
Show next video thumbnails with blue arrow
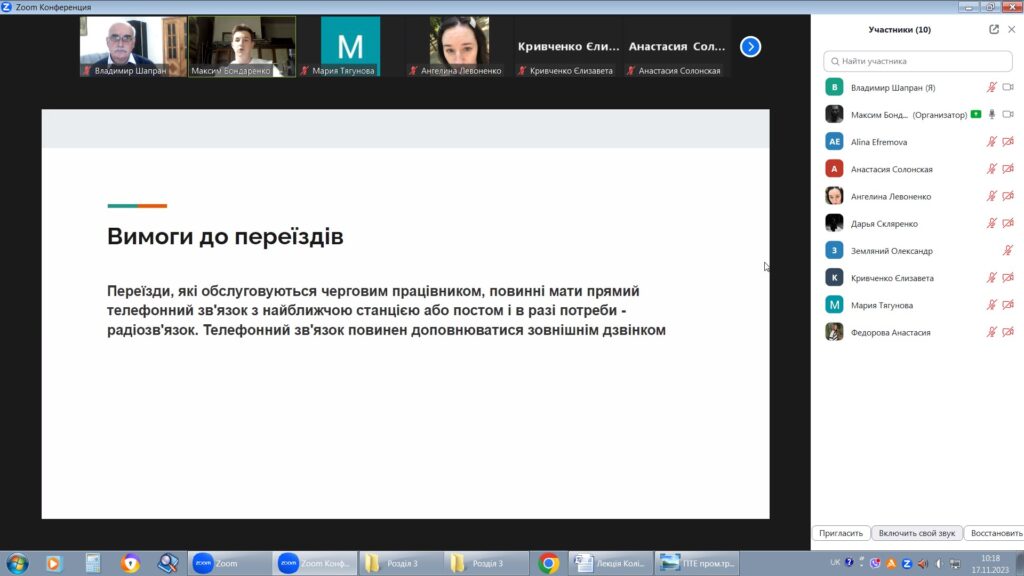[750, 46]
